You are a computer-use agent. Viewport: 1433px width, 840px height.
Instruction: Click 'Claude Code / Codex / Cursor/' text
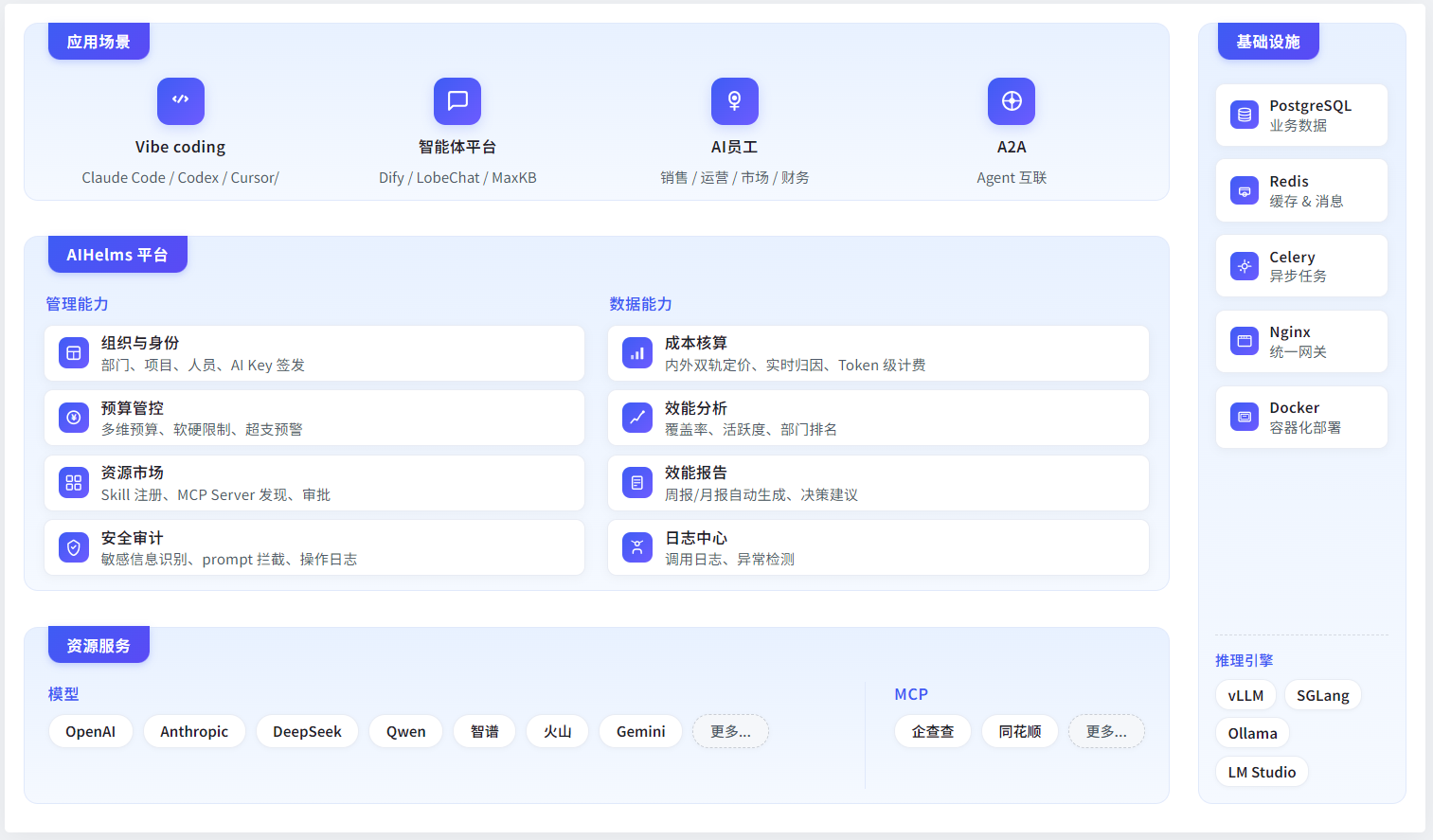point(180,177)
